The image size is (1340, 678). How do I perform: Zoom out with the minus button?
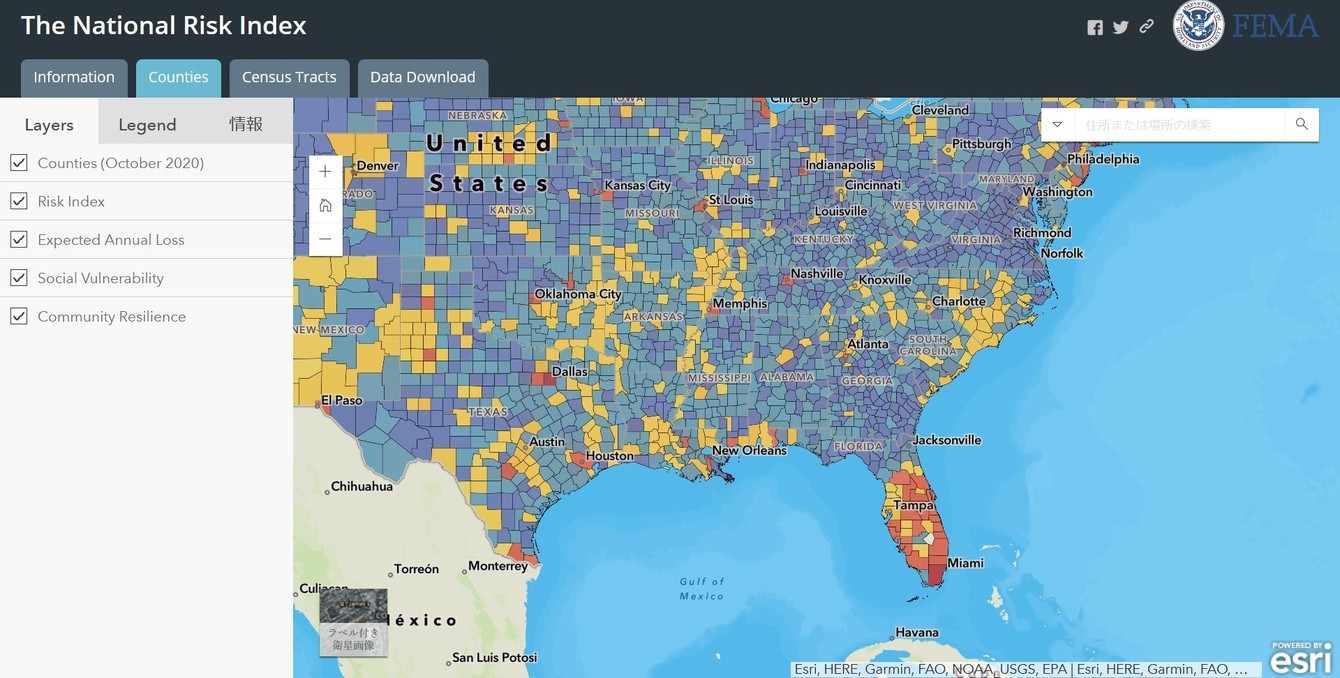[325, 239]
